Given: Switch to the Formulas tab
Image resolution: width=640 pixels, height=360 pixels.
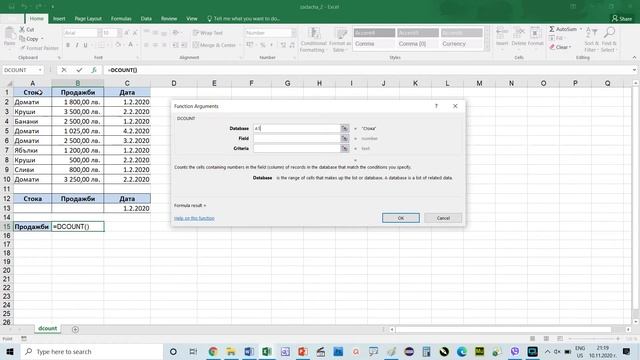Looking at the screenshot, I should pyautogui.click(x=121, y=18).
